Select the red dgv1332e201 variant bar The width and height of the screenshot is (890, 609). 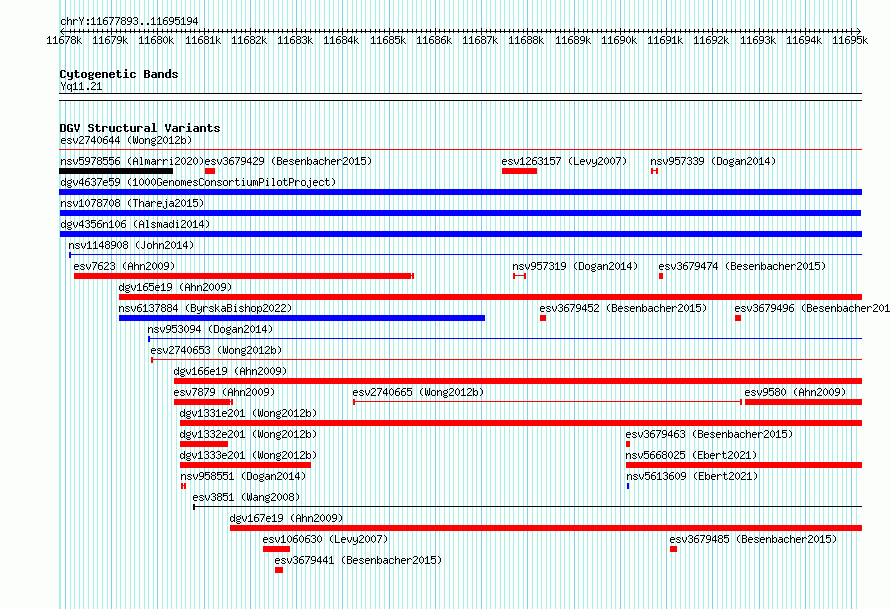coord(204,444)
